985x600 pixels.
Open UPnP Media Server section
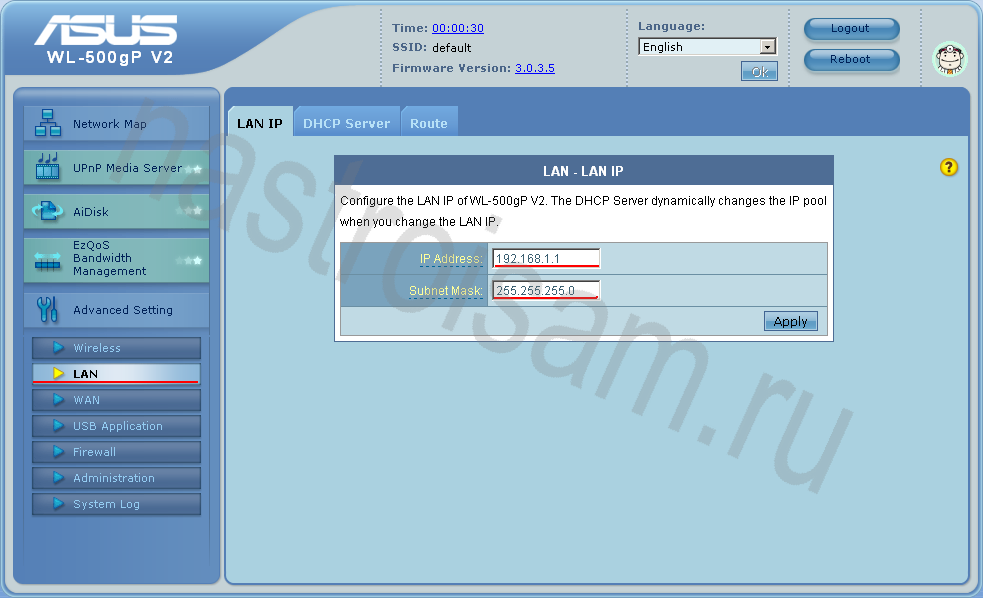point(117,167)
